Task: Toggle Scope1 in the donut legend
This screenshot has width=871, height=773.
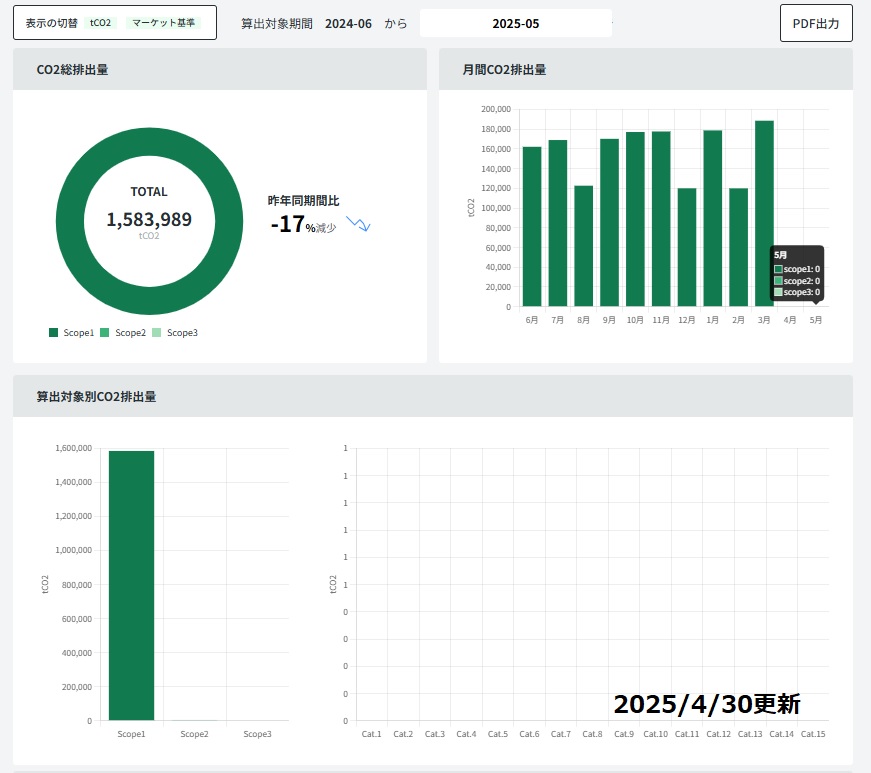Action: 72,333
